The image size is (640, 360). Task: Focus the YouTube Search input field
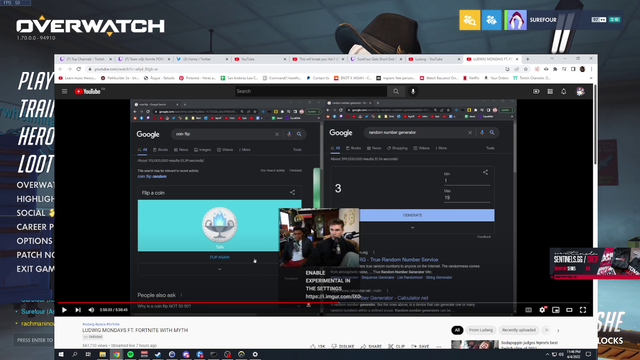click(311, 91)
